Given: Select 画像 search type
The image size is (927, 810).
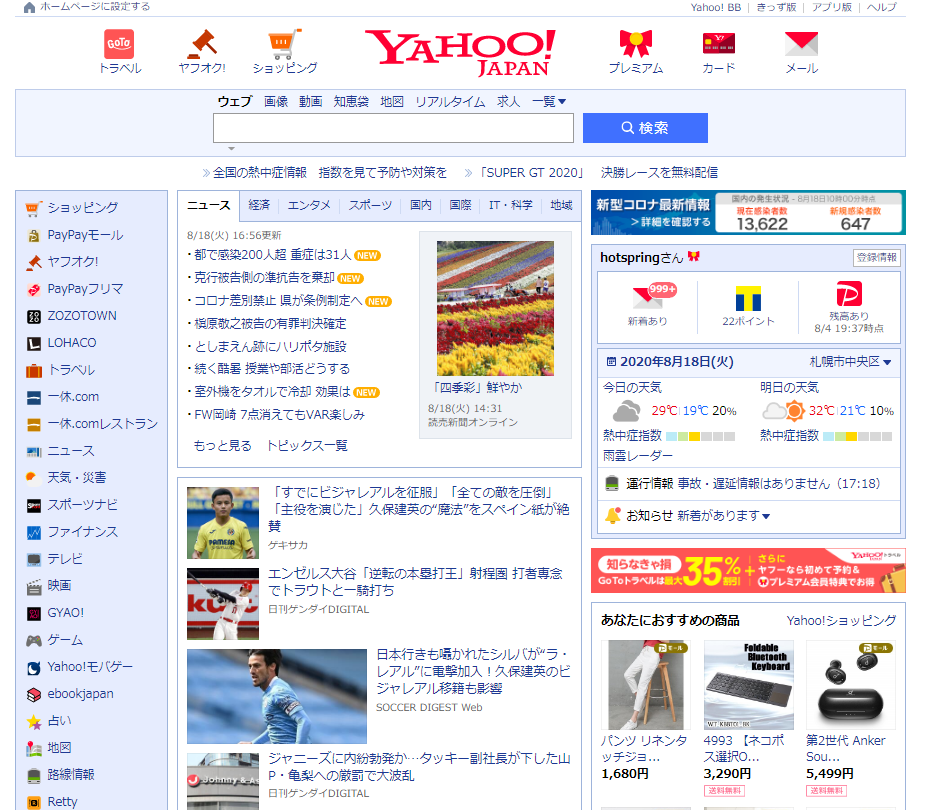Looking at the screenshot, I should 275,102.
